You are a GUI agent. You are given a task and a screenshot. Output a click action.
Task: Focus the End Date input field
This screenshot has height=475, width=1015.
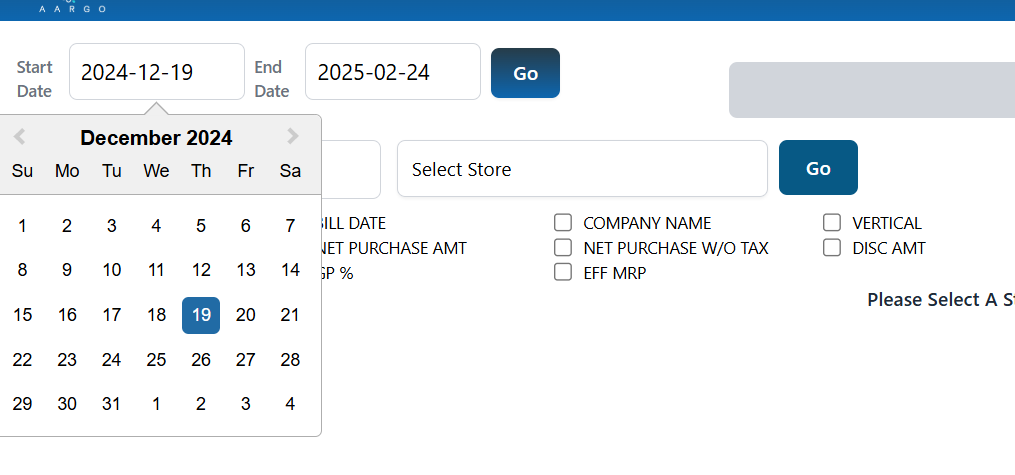393,72
